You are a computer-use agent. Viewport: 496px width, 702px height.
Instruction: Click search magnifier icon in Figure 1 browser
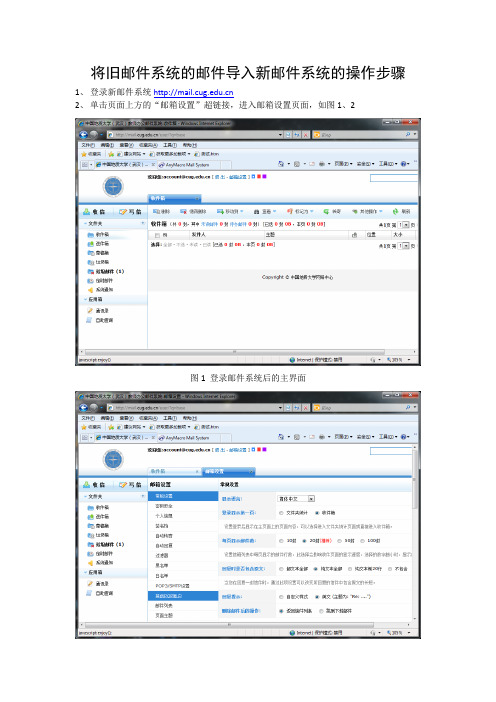point(408,134)
